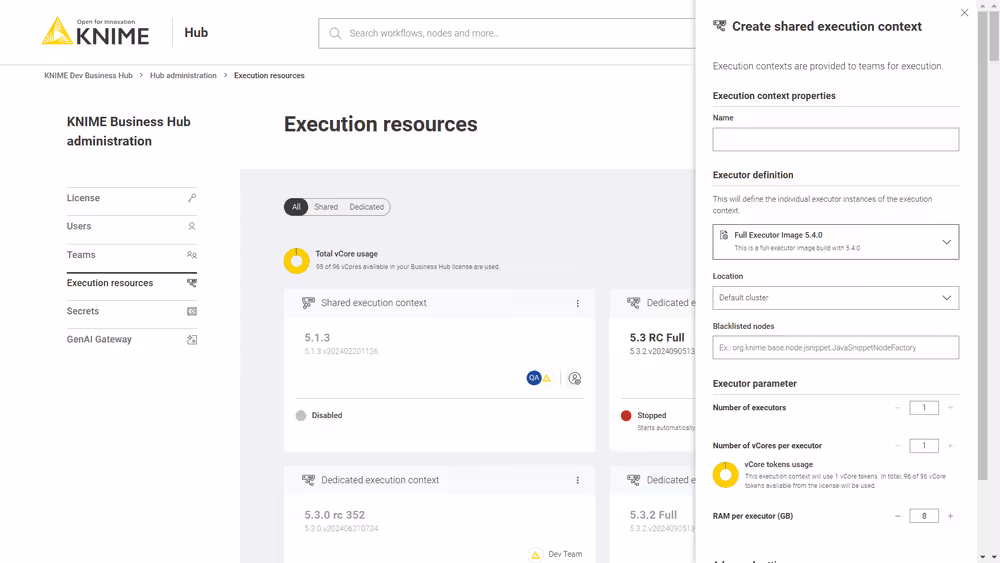Click the Total vCore usage donut chart
This screenshot has height=563, width=1000.
point(297,261)
